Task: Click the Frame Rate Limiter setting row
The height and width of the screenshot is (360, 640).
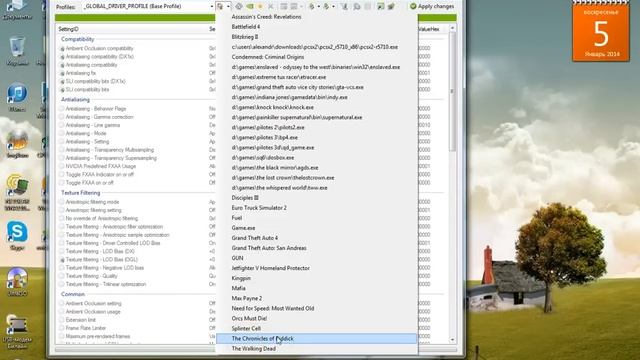Action: click(x=86, y=328)
